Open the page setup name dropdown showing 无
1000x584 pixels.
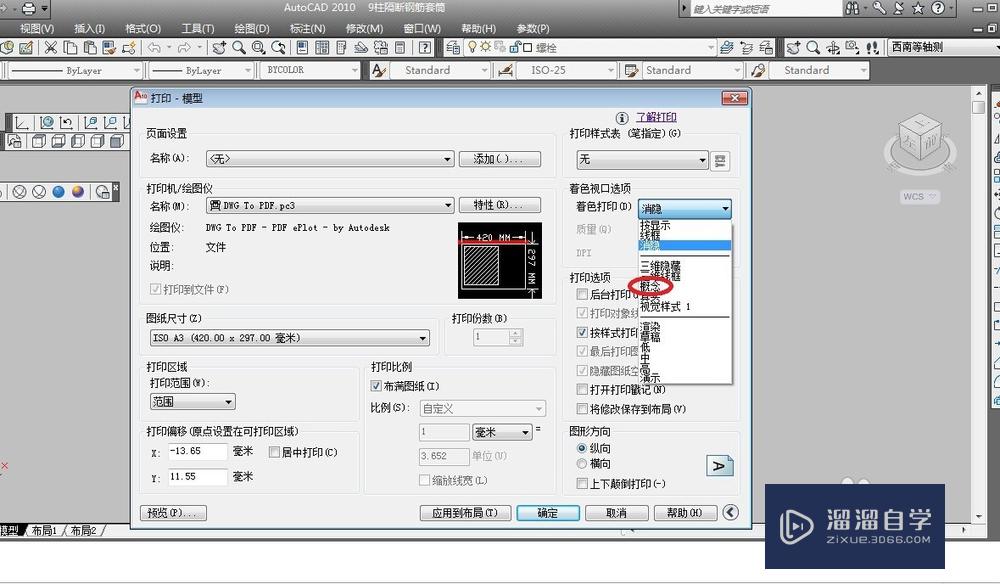coord(446,159)
